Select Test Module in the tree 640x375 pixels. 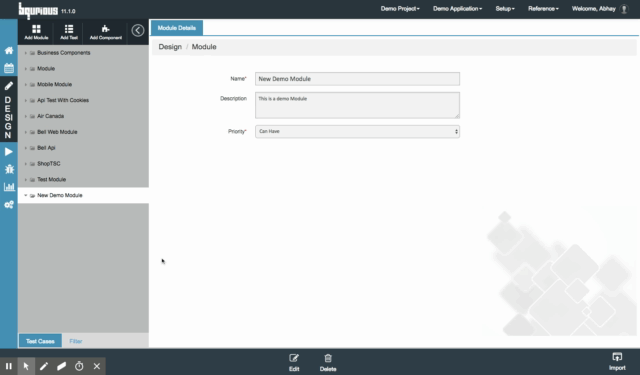(x=51, y=180)
